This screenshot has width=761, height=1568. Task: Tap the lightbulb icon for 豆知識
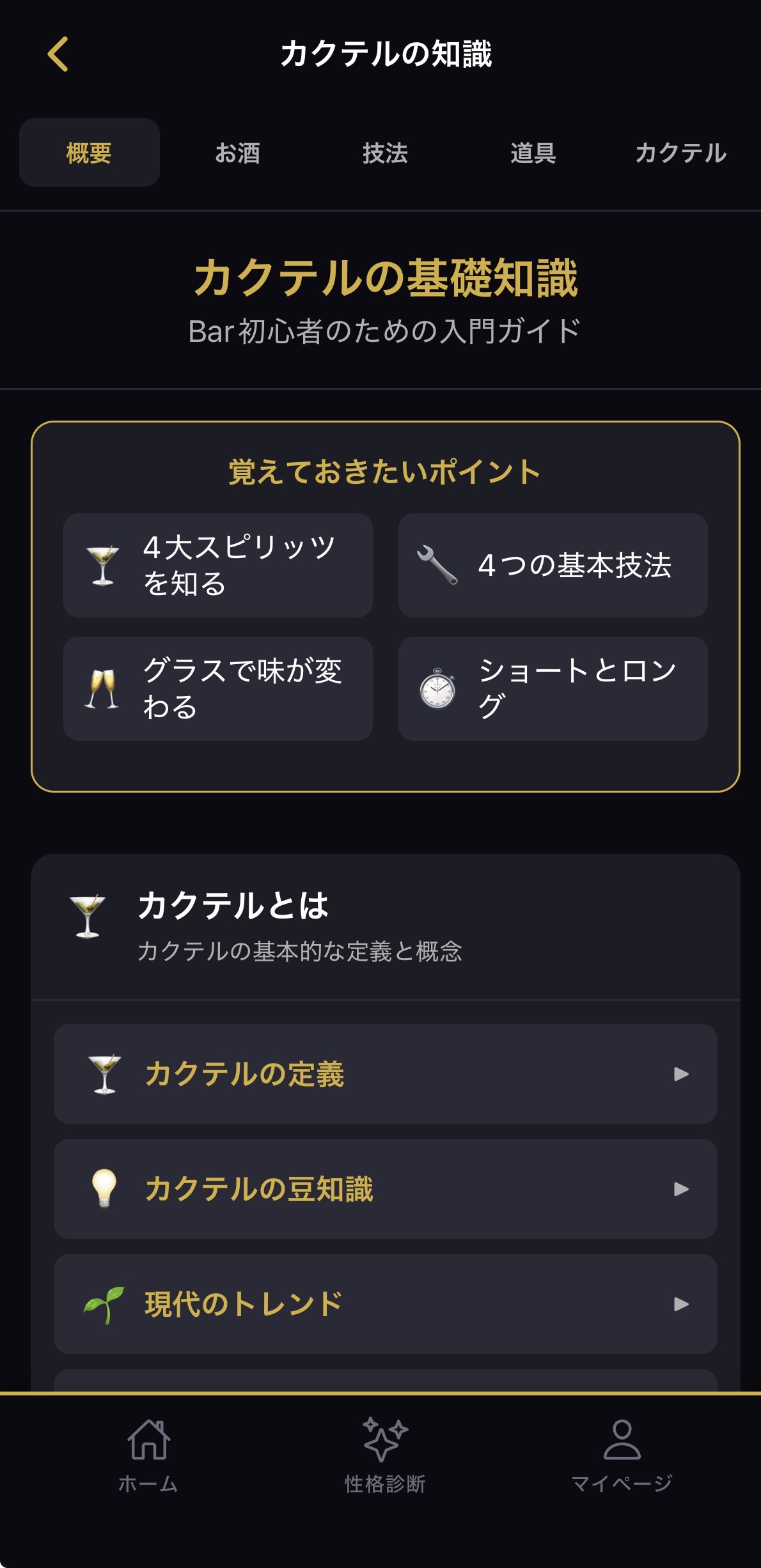(x=104, y=1188)
